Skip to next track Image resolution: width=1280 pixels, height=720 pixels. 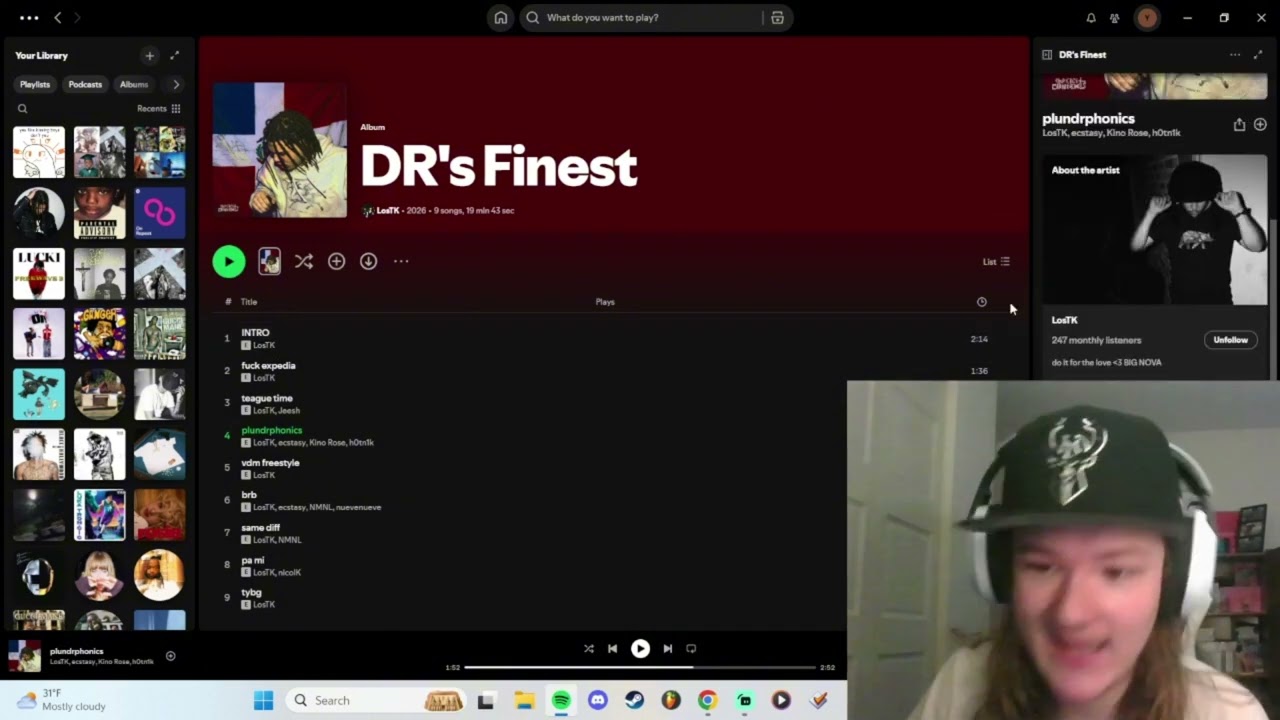coord(668,648)
